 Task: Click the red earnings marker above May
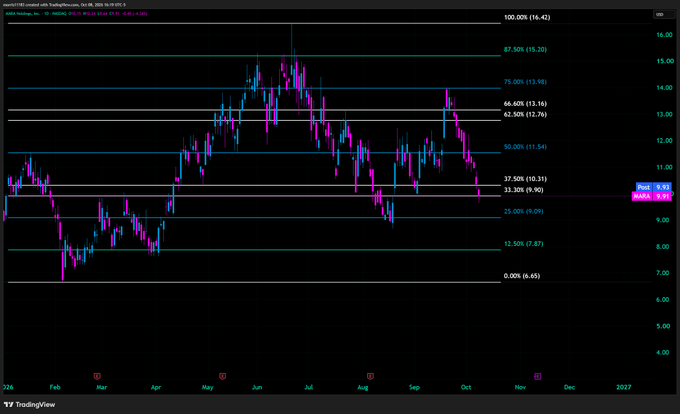222,376
